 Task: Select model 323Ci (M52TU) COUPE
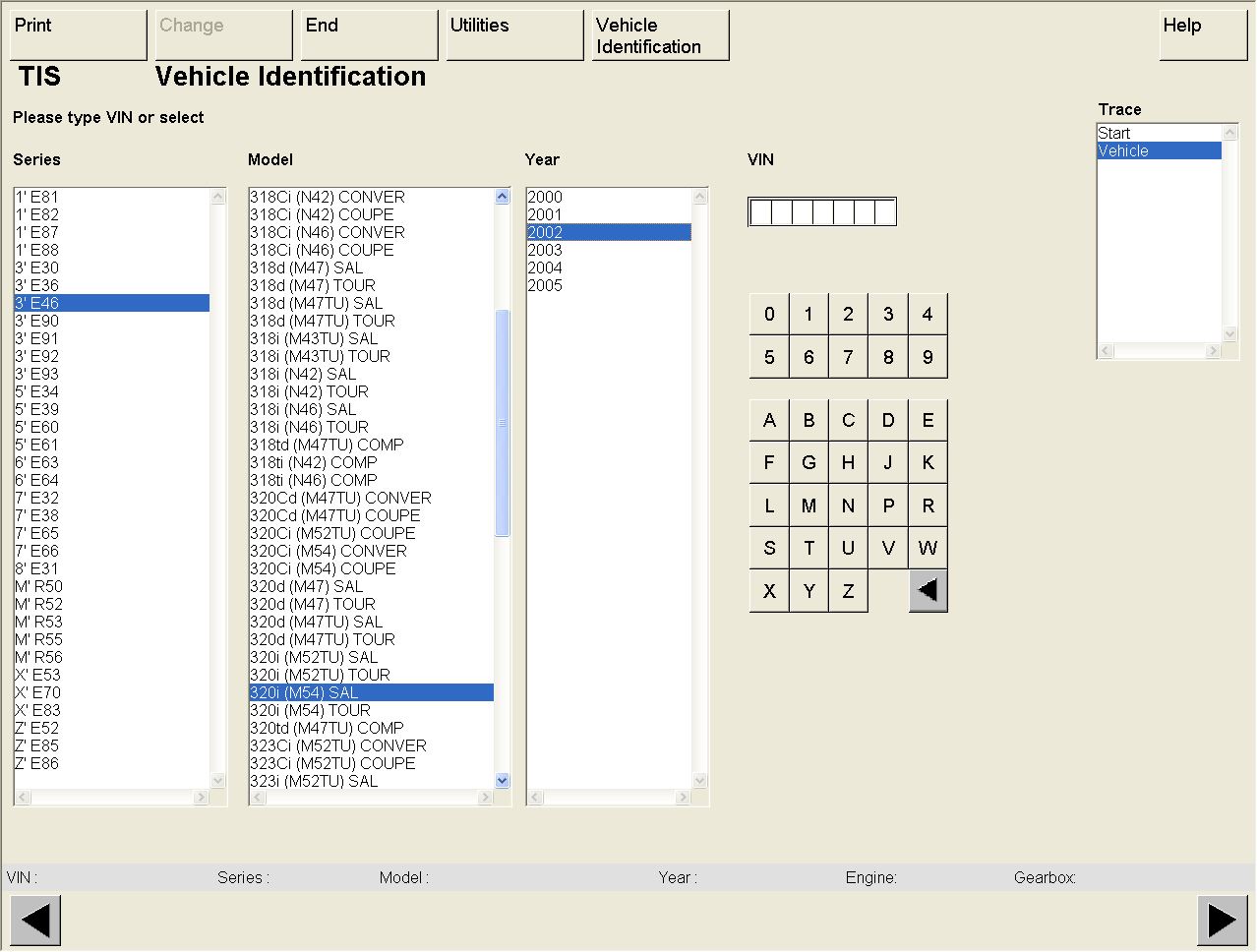click(x=372, y=763)
